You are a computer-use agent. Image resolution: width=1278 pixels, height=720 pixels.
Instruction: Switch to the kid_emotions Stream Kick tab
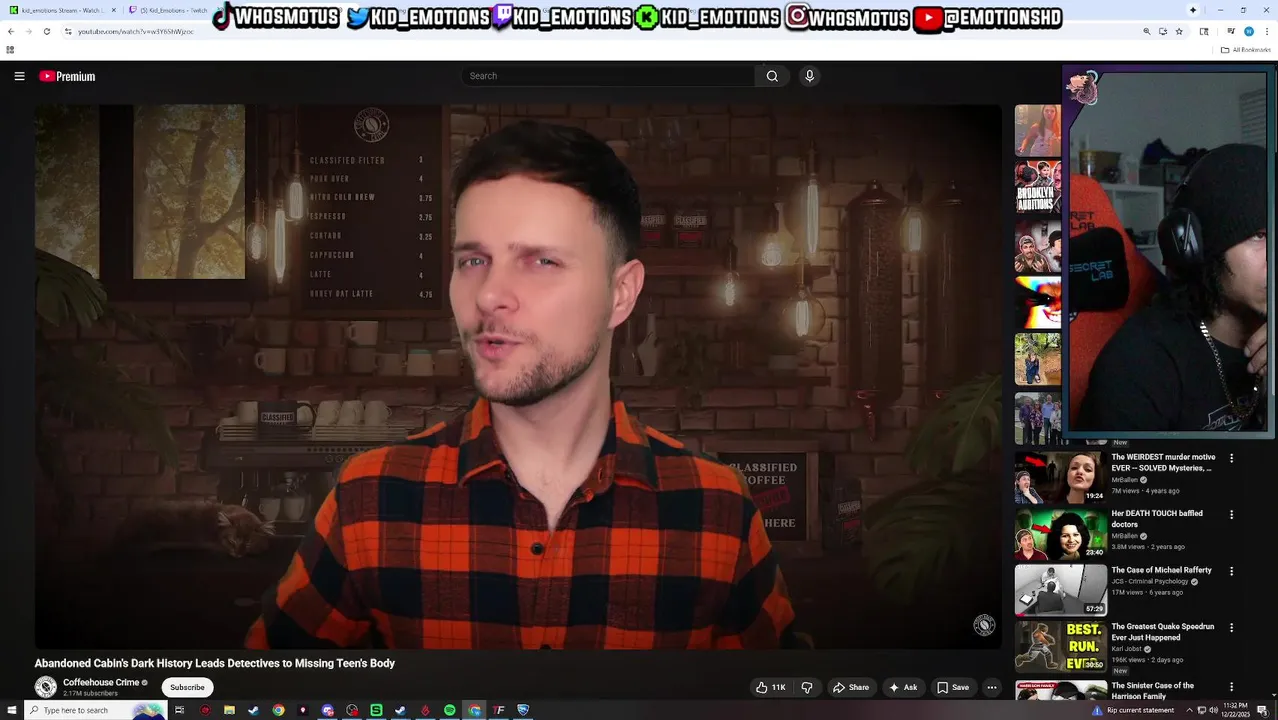tap(60, 10)
